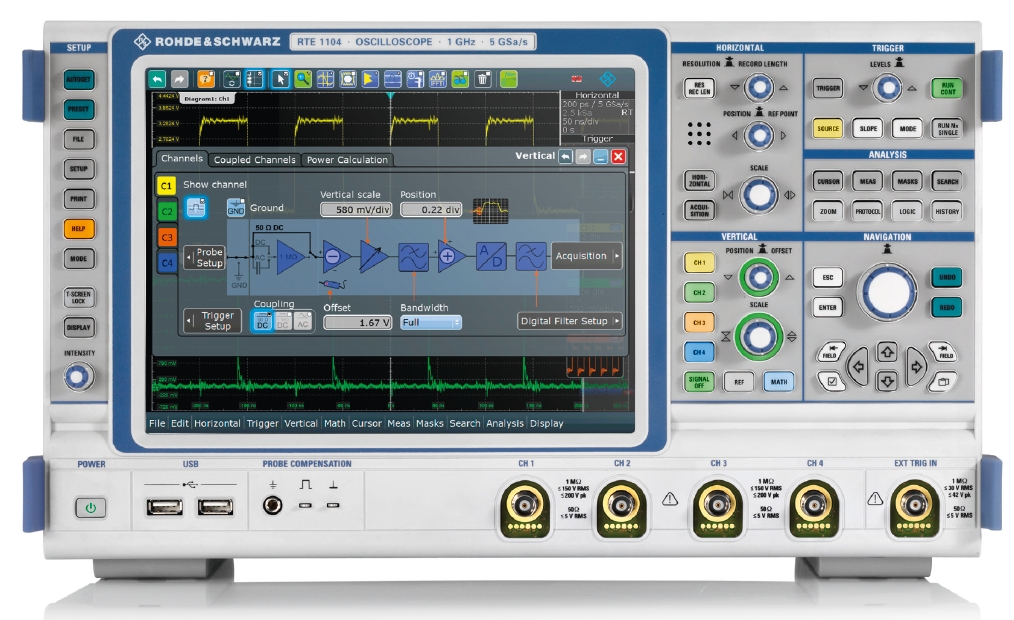The width and height of the screenshot is (1014, 620).
Task: Tap the redo arrow in the top toolbar
Action: [x=179, y=79]
